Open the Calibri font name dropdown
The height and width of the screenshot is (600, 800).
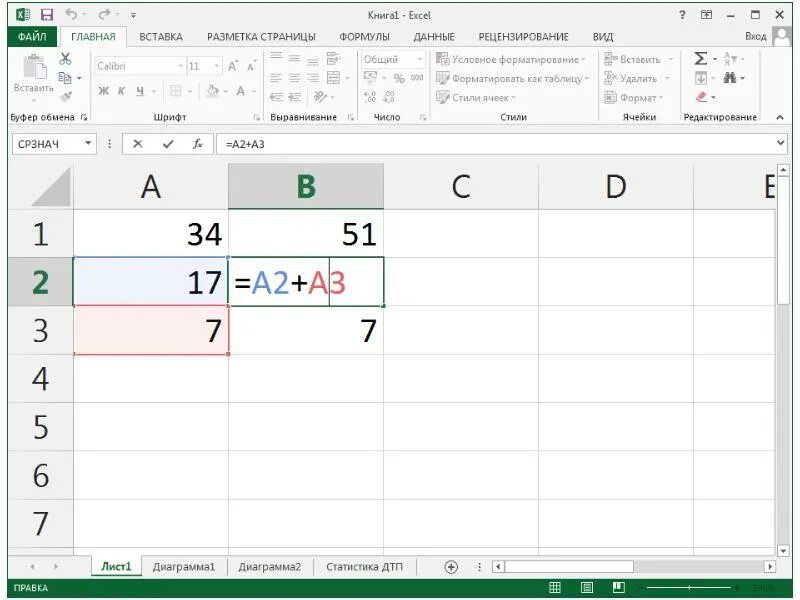pyautogui.click(x=180, y=66)
